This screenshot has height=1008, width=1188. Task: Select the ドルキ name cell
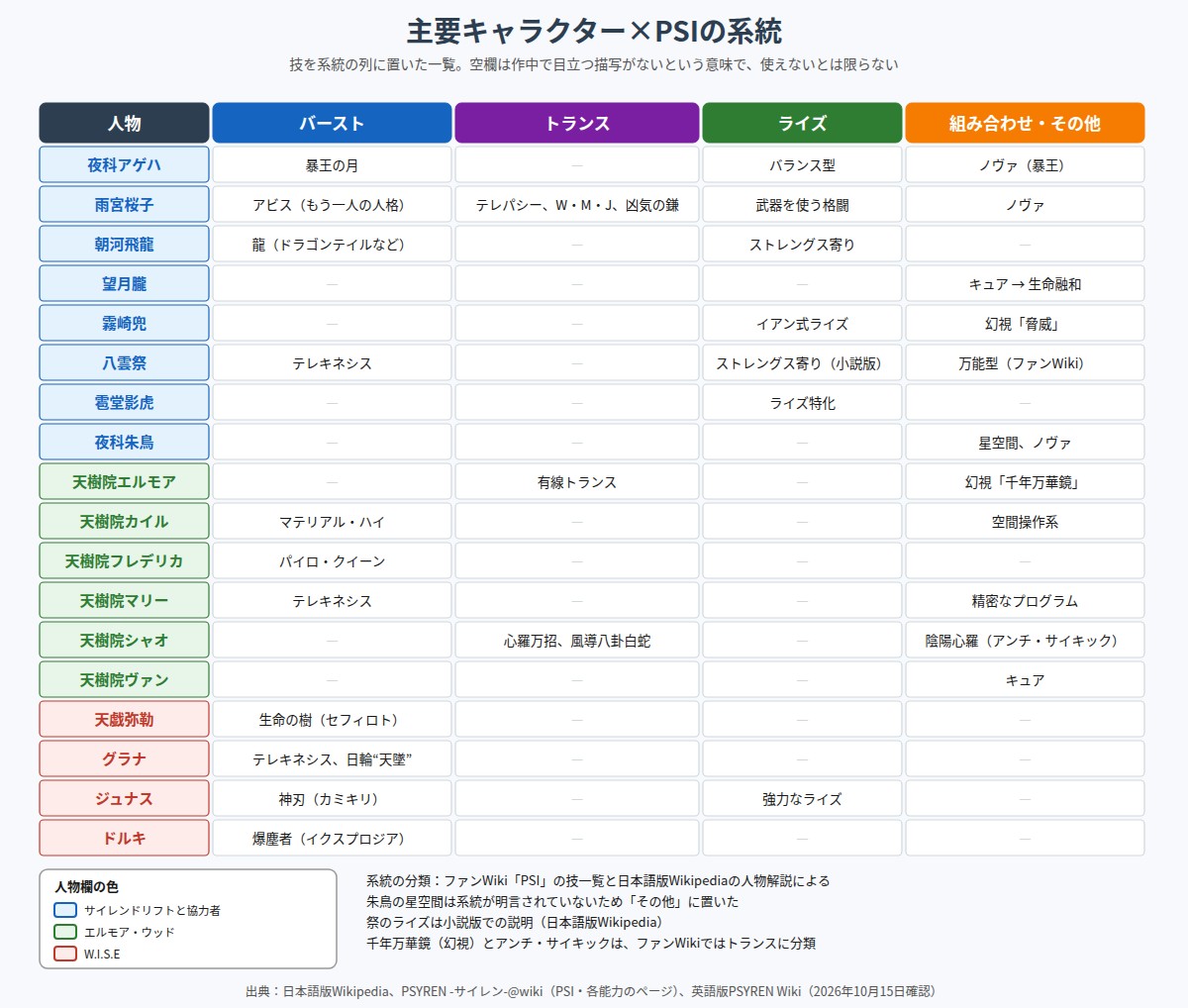(125, 838)
